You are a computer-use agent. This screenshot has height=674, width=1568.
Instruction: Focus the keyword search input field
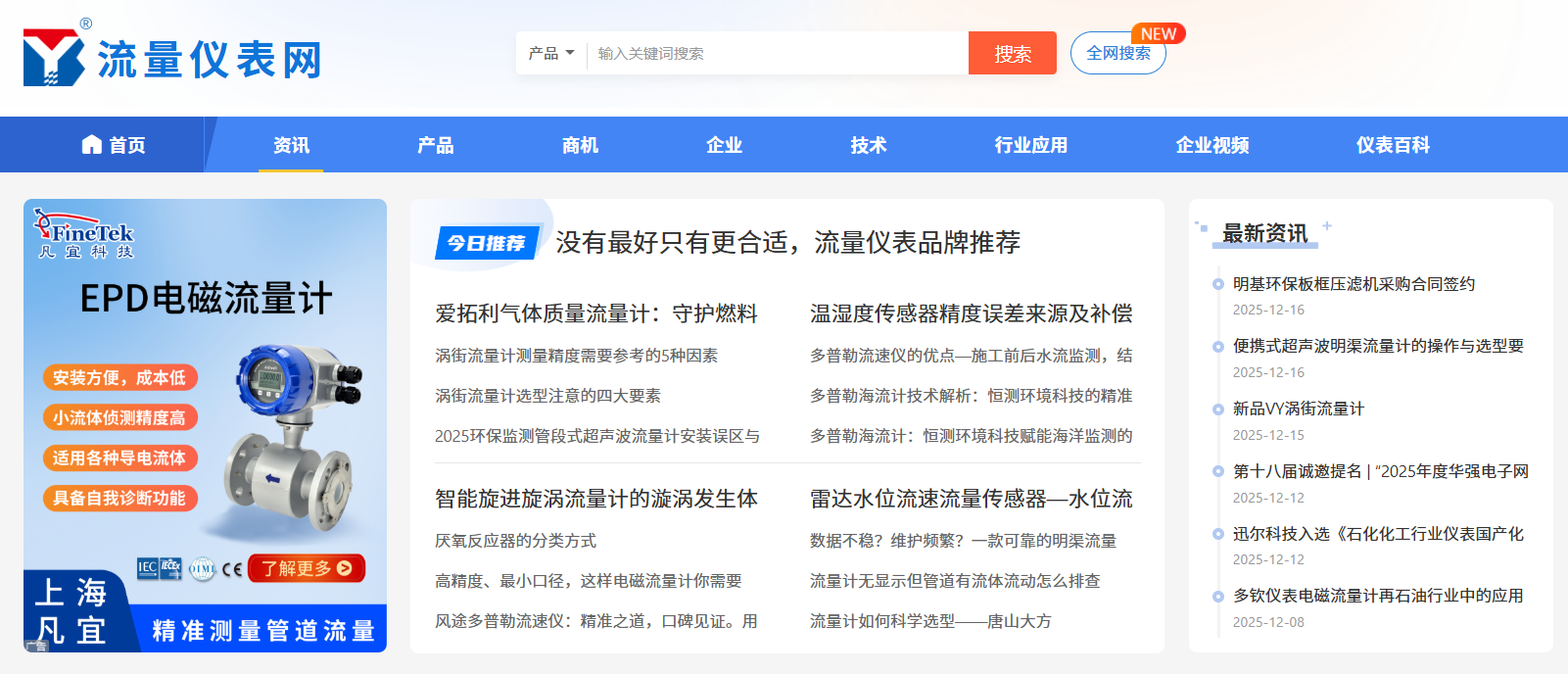click(x=778, y=53)
